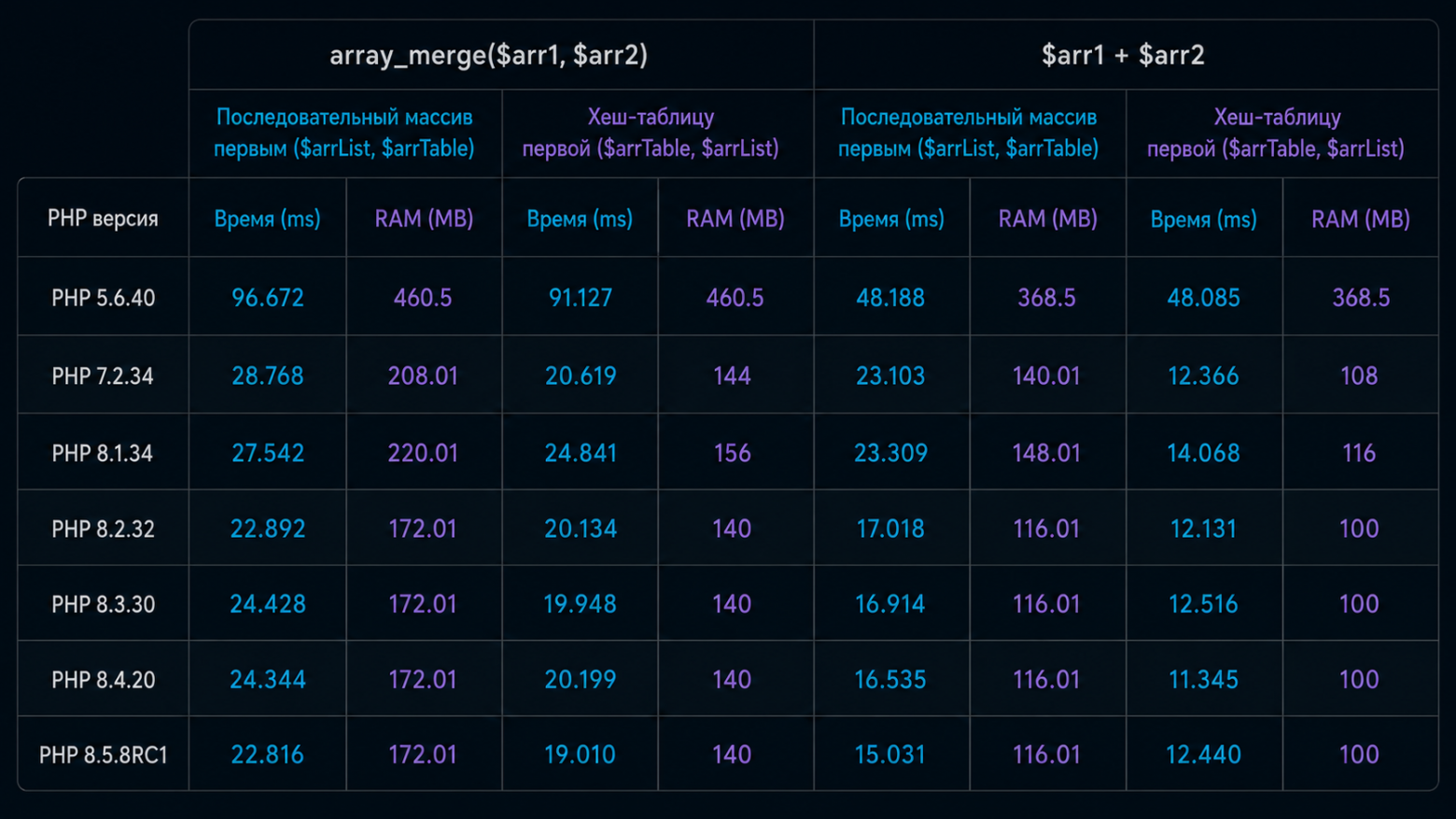Click the 96.672 time value cell

(x=268, y=297)
